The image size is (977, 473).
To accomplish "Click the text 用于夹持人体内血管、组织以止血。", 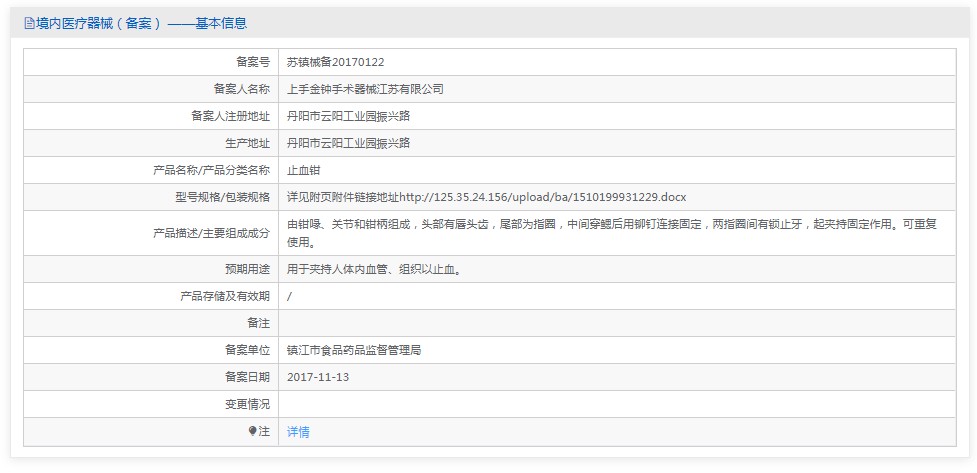I will pos(374,269).
